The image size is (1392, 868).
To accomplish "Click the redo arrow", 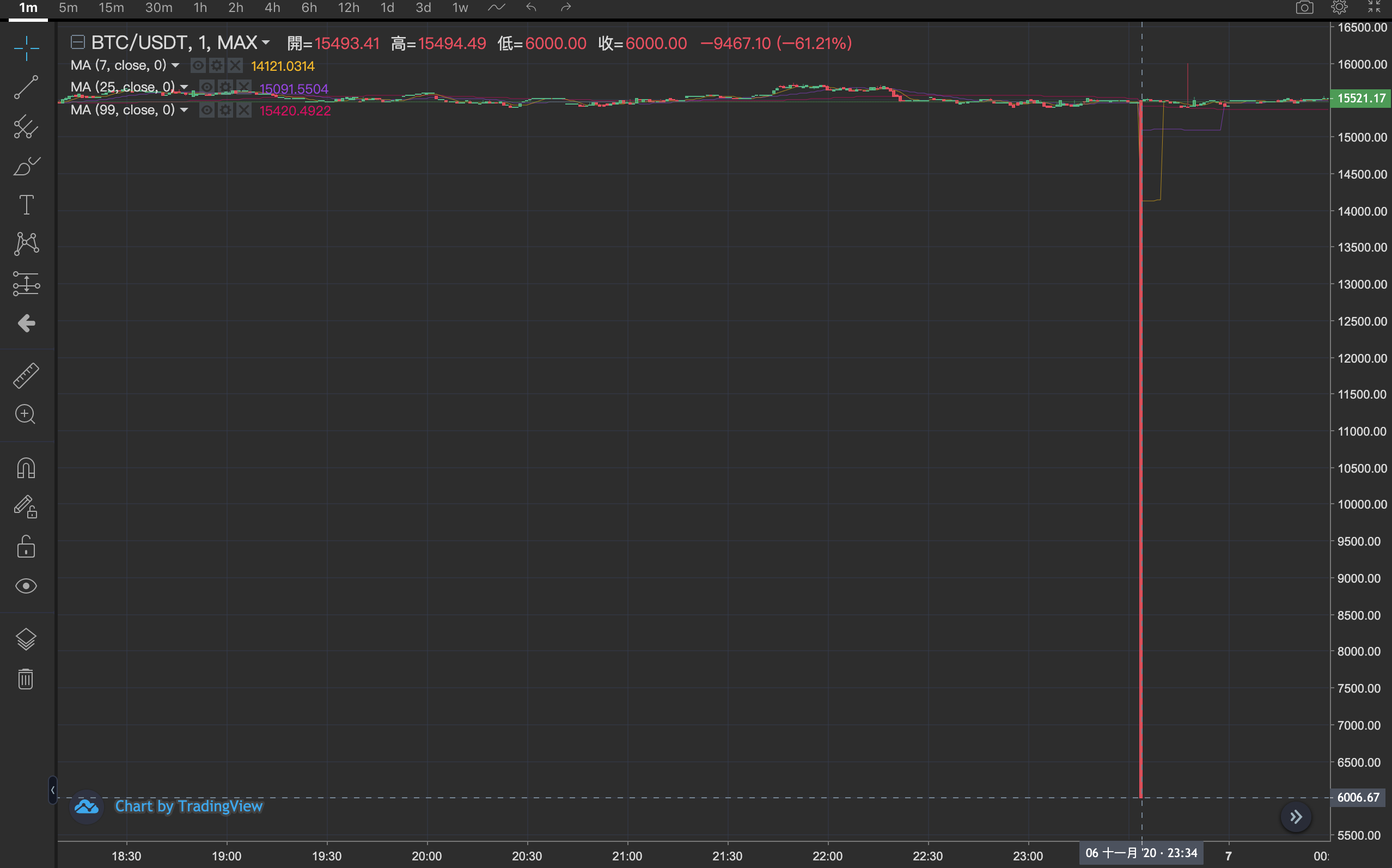I will (566, 8).
